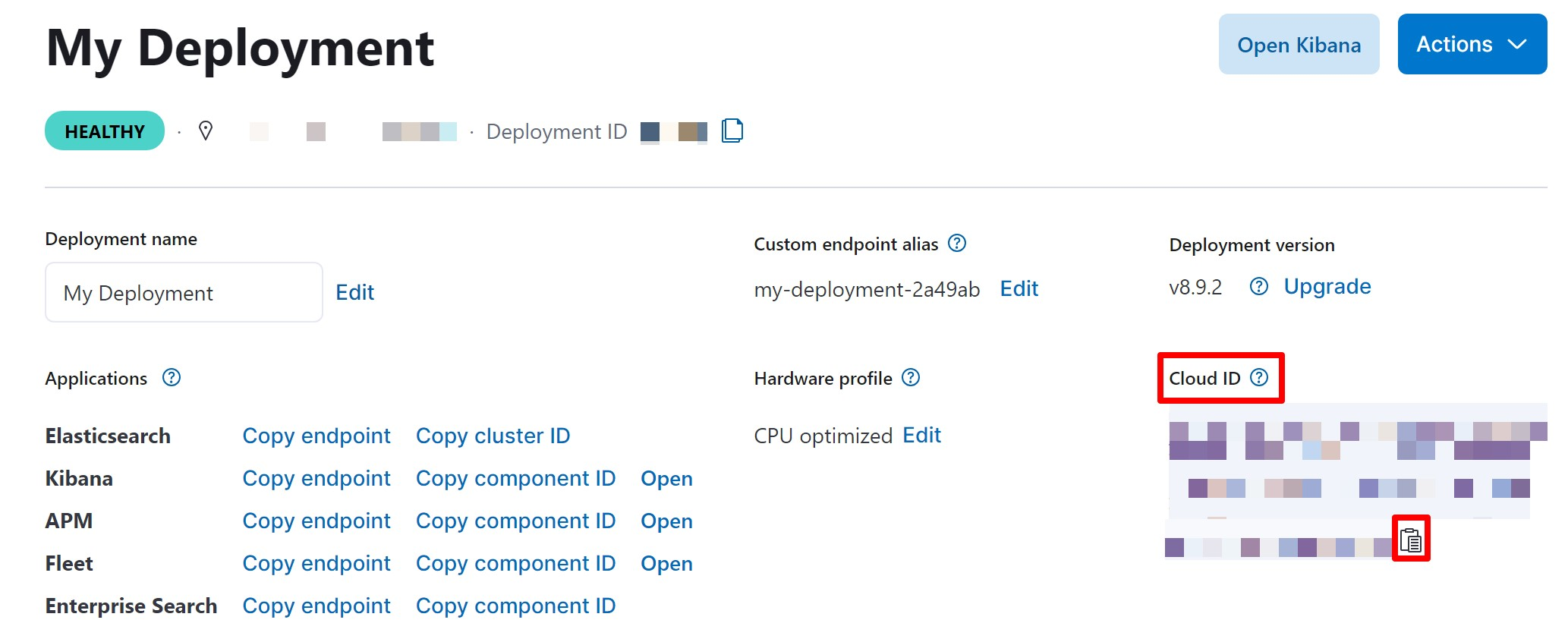Copy the Enterprise Search component ID

coord(515,606)
